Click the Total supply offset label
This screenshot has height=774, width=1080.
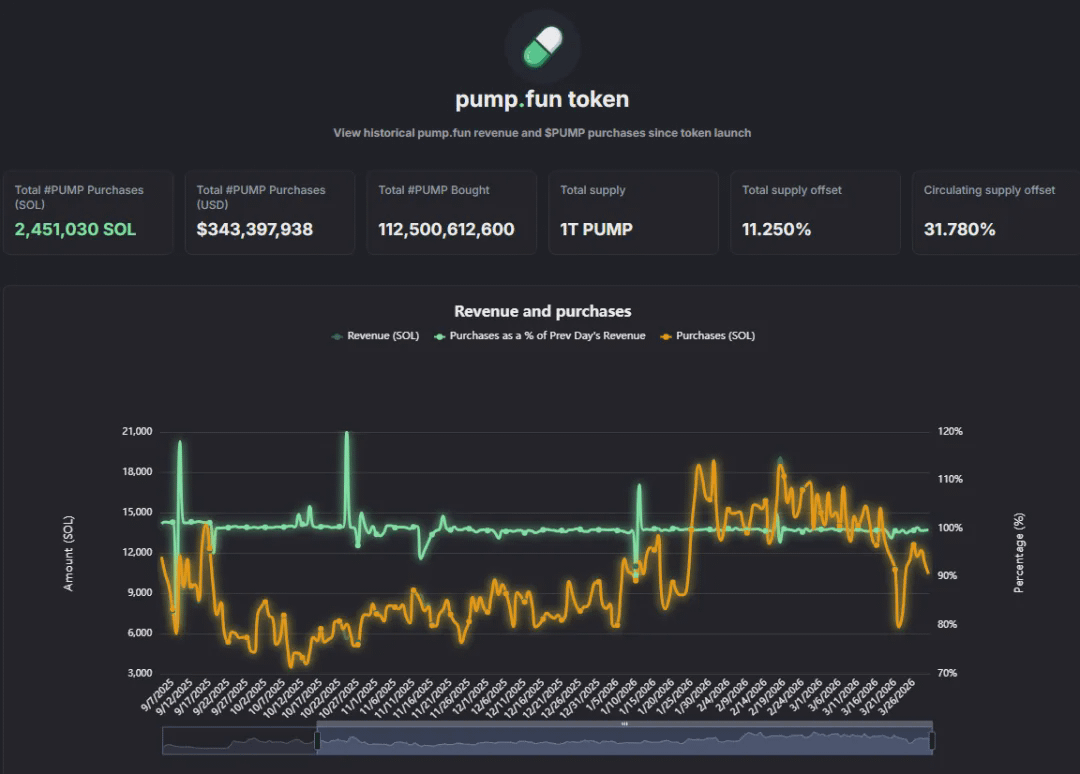click(x=792, y=190)
